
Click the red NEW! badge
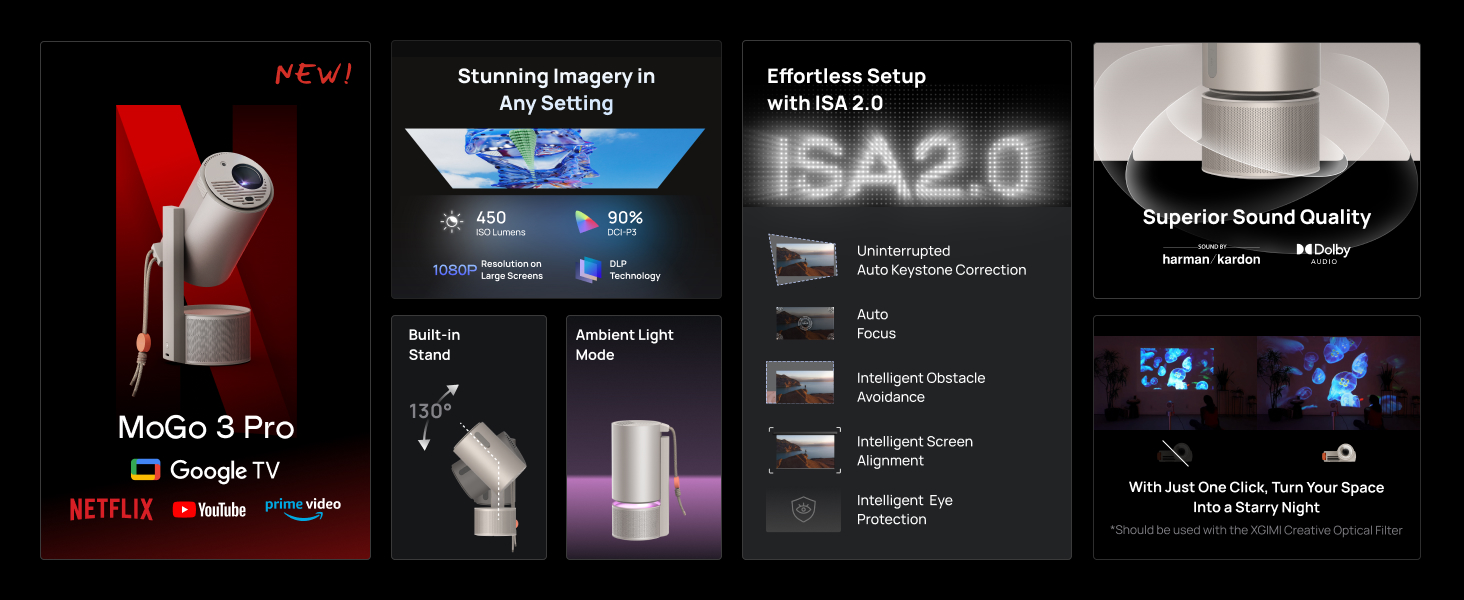coord(313,74)
